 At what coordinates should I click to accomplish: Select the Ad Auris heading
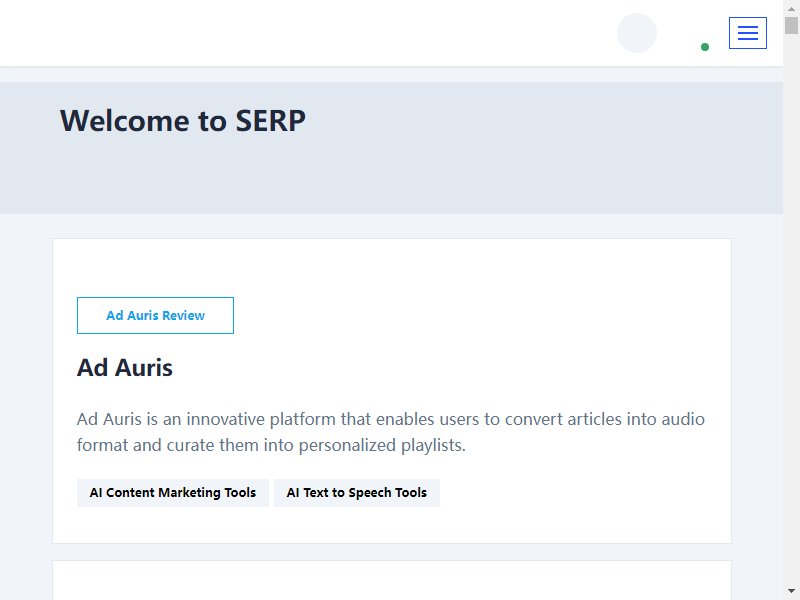[124, 367]
